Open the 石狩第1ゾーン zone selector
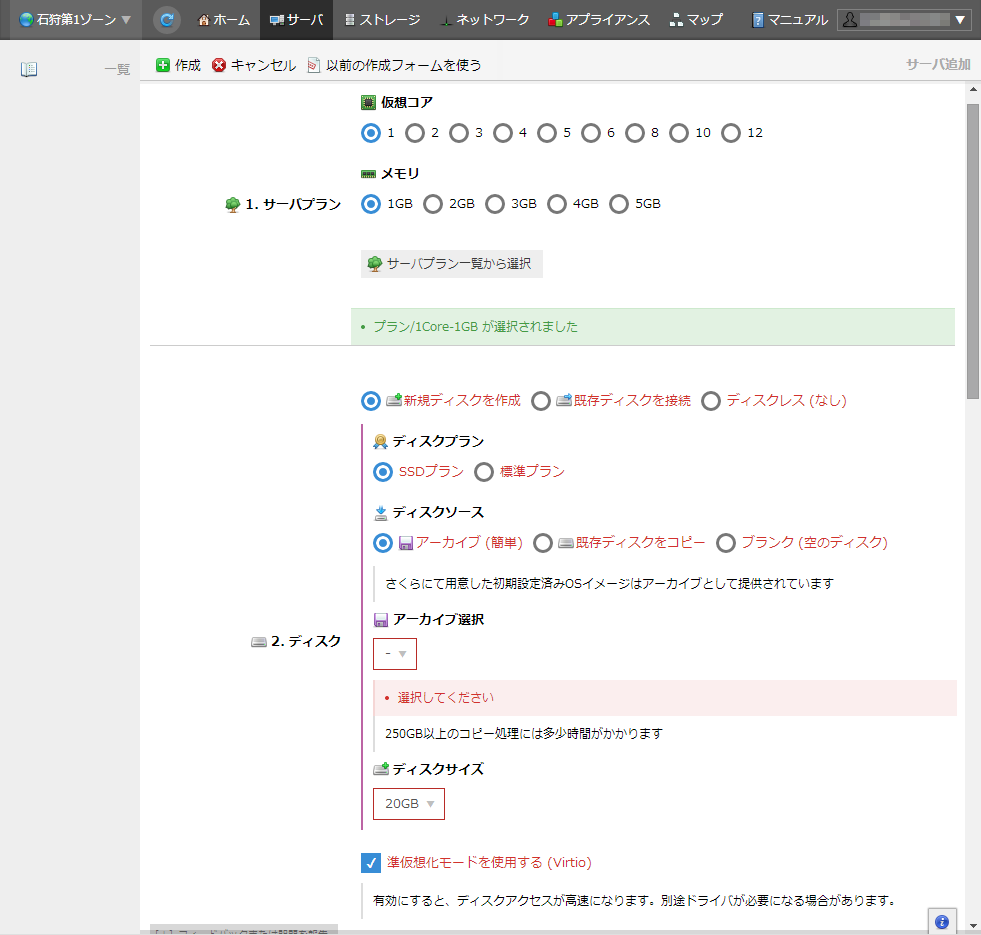The width and height of the screenshot is (981, 935). click(x=75, y=19)
